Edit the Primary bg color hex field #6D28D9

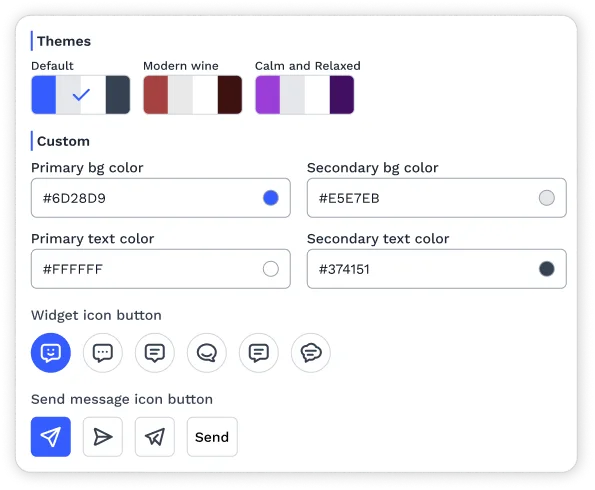(161, 198)
